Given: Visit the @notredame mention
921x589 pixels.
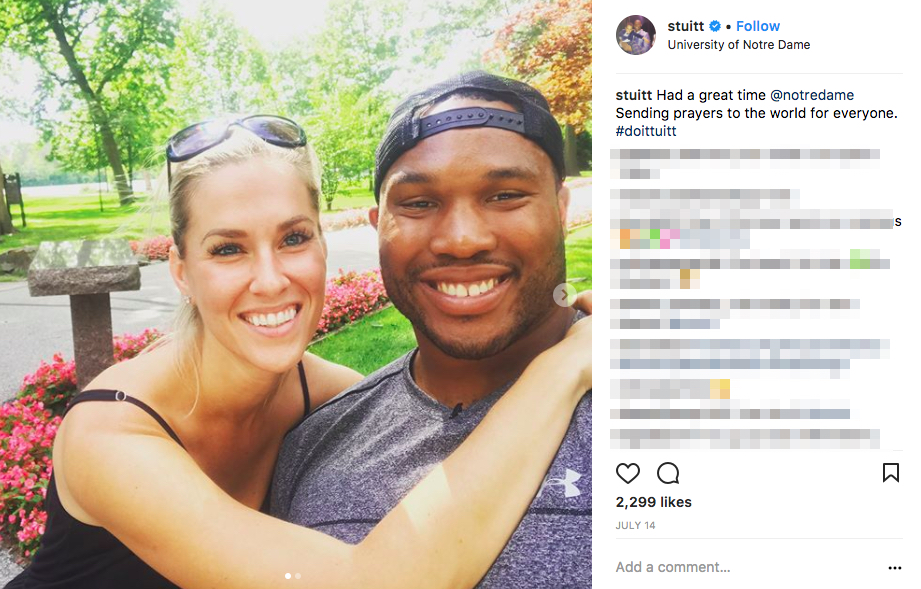Looking at the screenshot, I should coord(812,95).
